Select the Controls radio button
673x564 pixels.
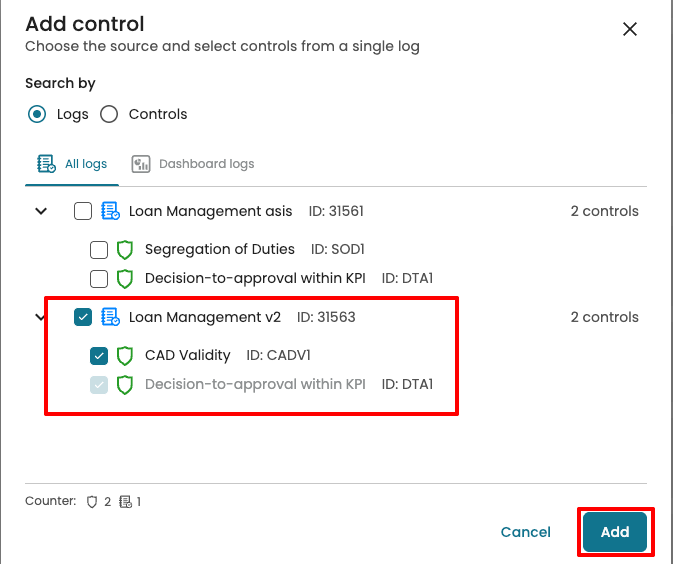tap(109, 114)
